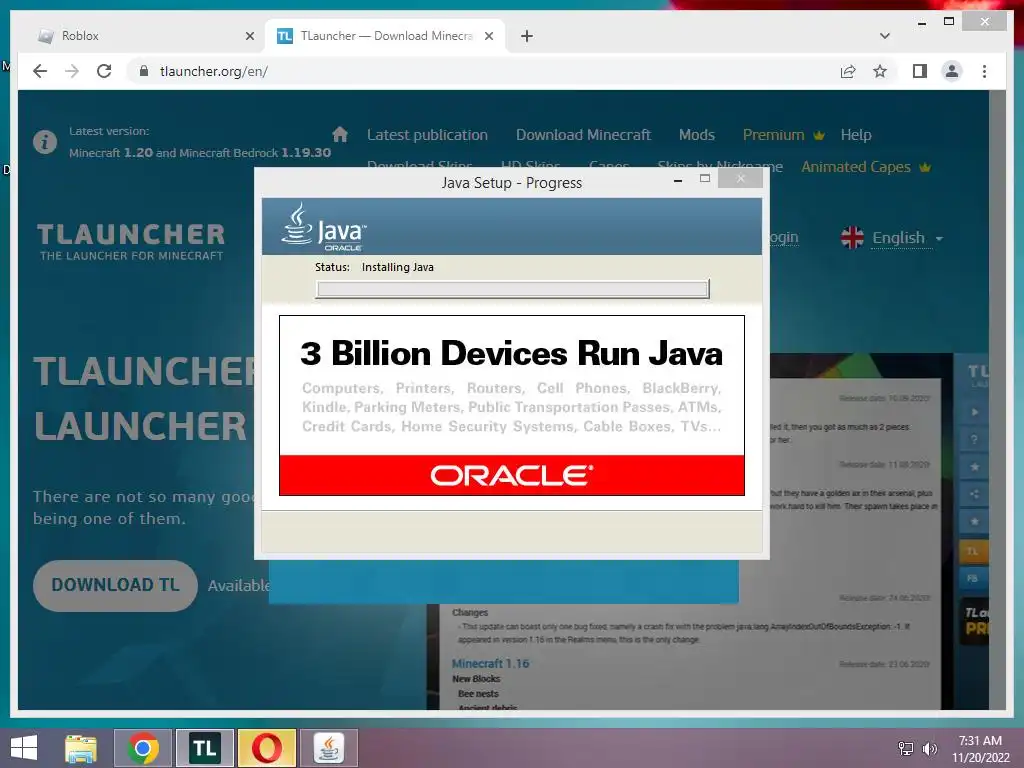Open the Opera browser taskbar icon

(266, 748)
